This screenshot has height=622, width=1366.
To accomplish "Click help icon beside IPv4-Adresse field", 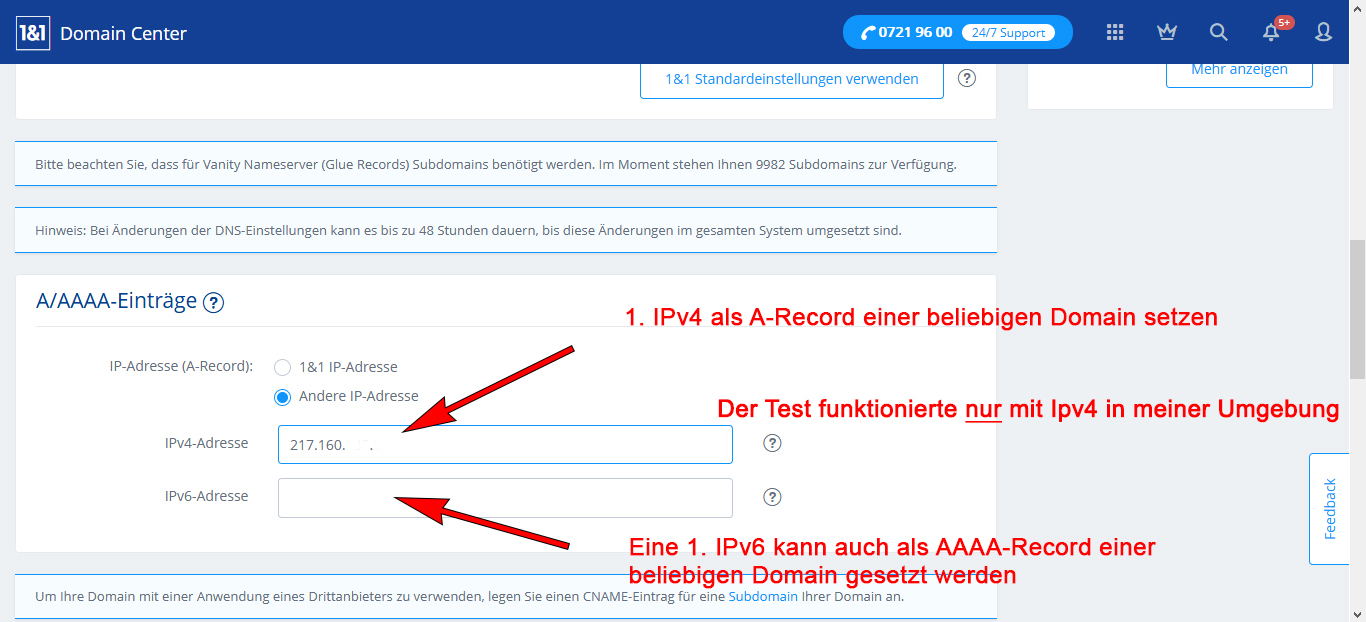I will coord(772,443).
